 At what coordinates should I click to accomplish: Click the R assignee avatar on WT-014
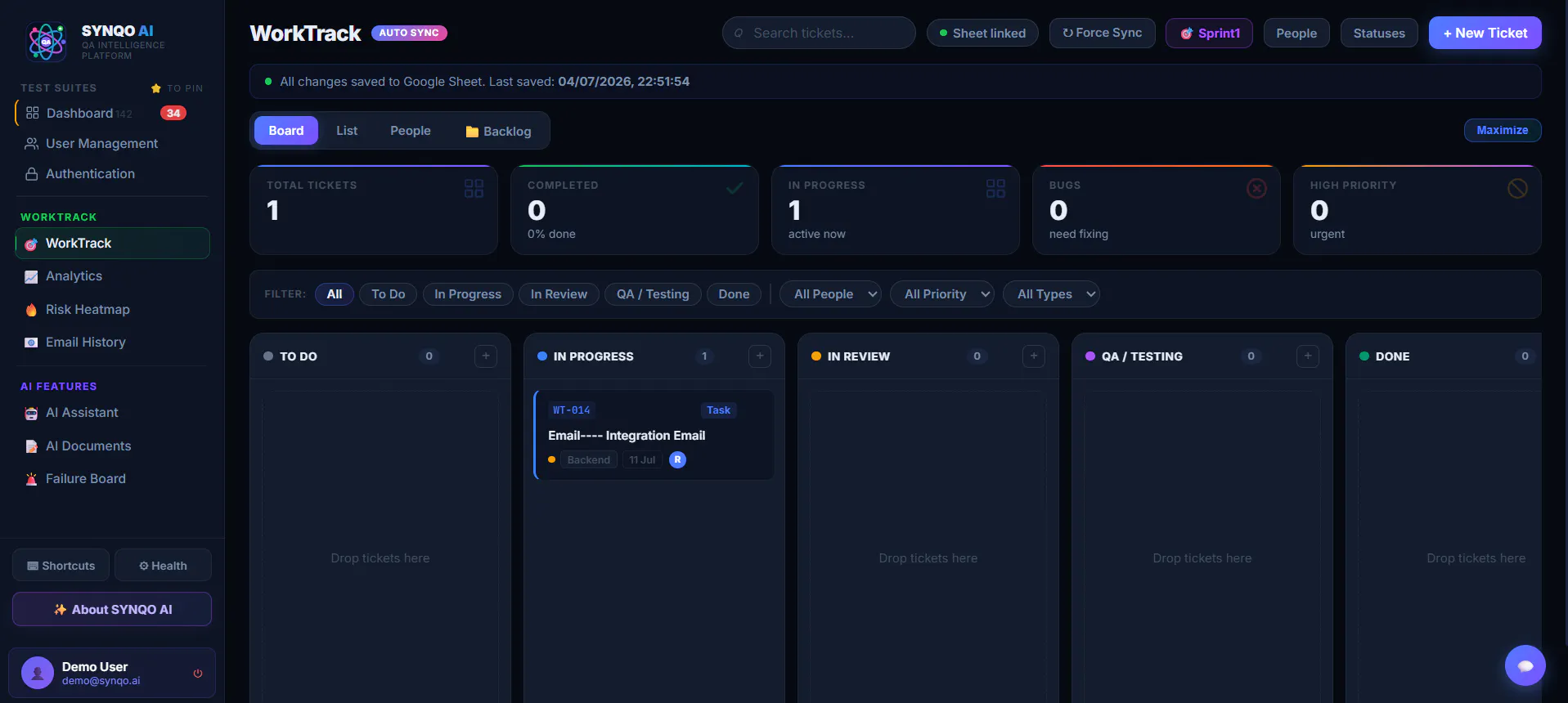pyautogui.click(x=677, y=459)
